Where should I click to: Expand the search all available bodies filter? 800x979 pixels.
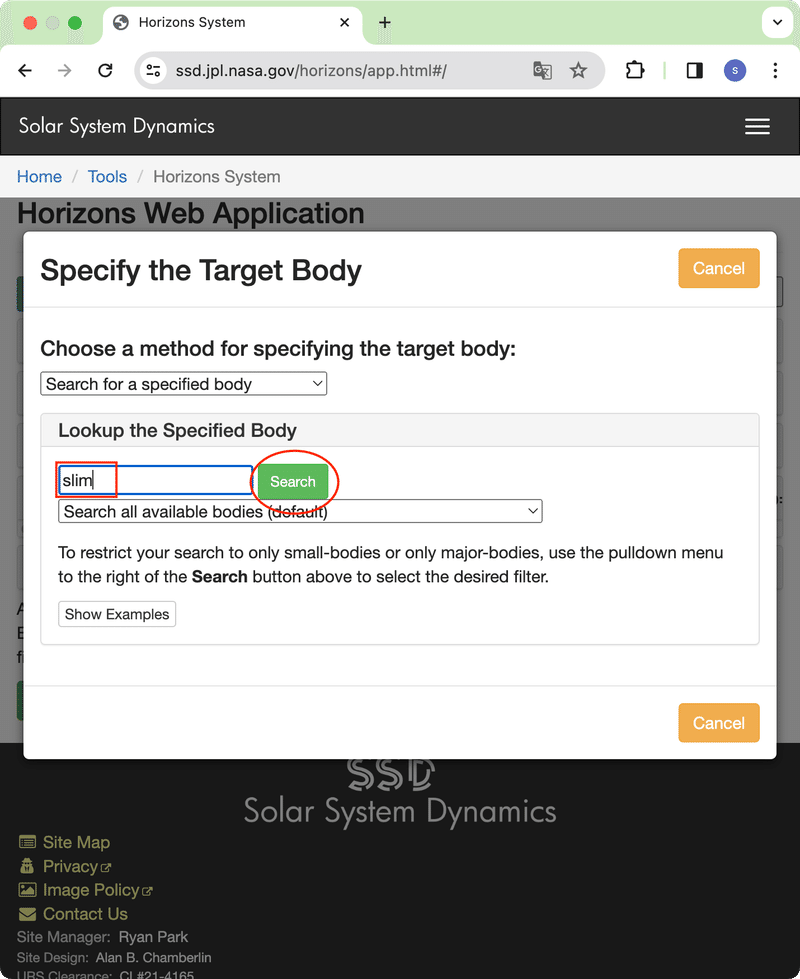click(x=300, y=511)
